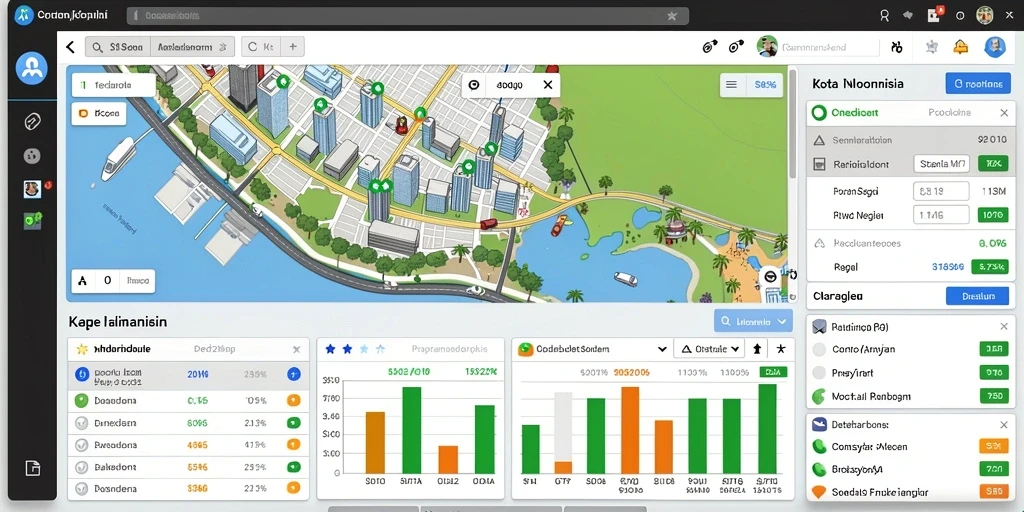Switch to the Pcodoina tab in the panel

click(x=949, y=112)
